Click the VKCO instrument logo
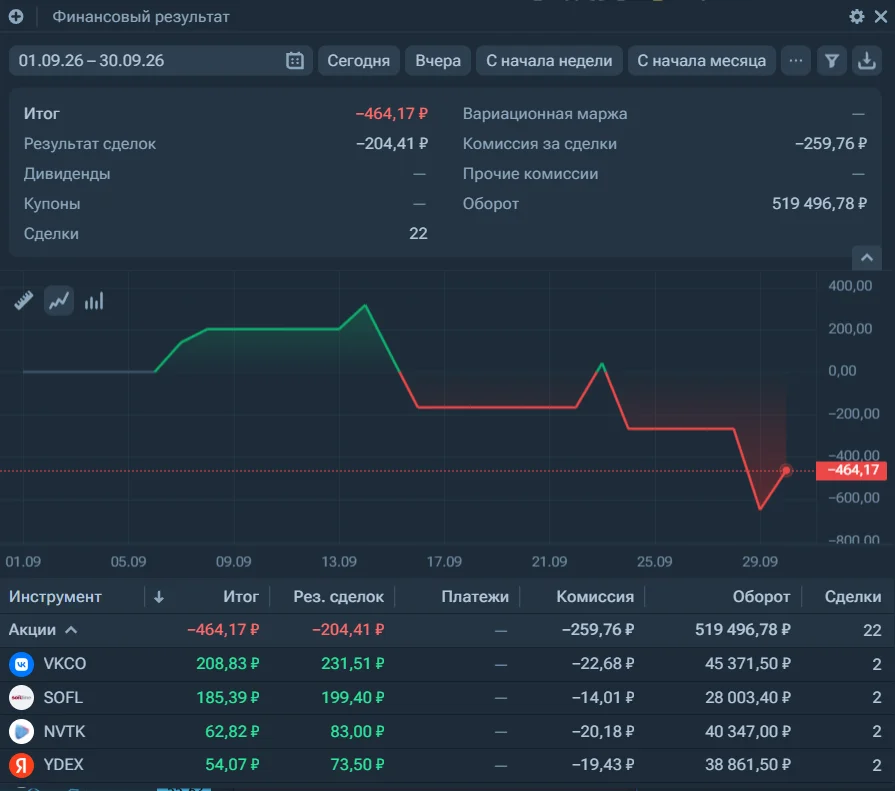 point(21,664)
